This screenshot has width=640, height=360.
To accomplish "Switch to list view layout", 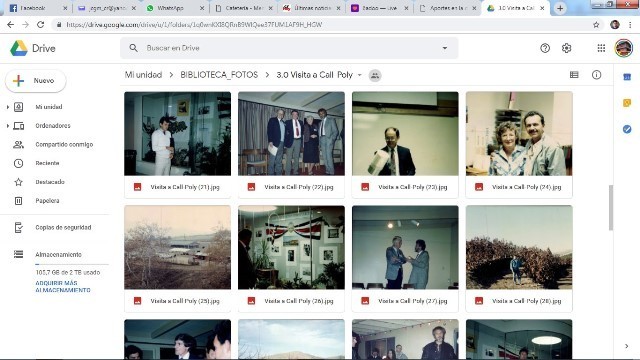I will (574, 75).
